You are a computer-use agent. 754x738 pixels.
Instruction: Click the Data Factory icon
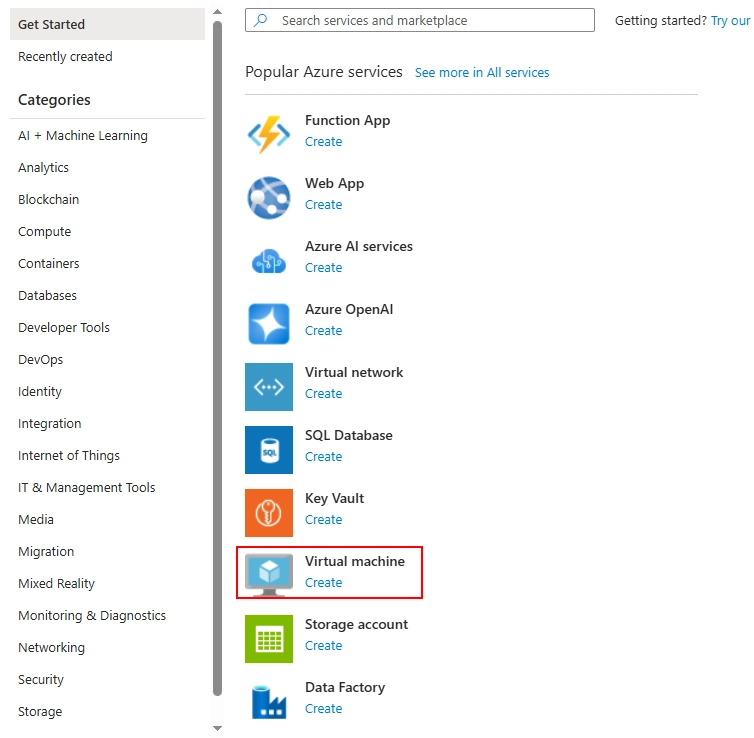tap(269, 702)
